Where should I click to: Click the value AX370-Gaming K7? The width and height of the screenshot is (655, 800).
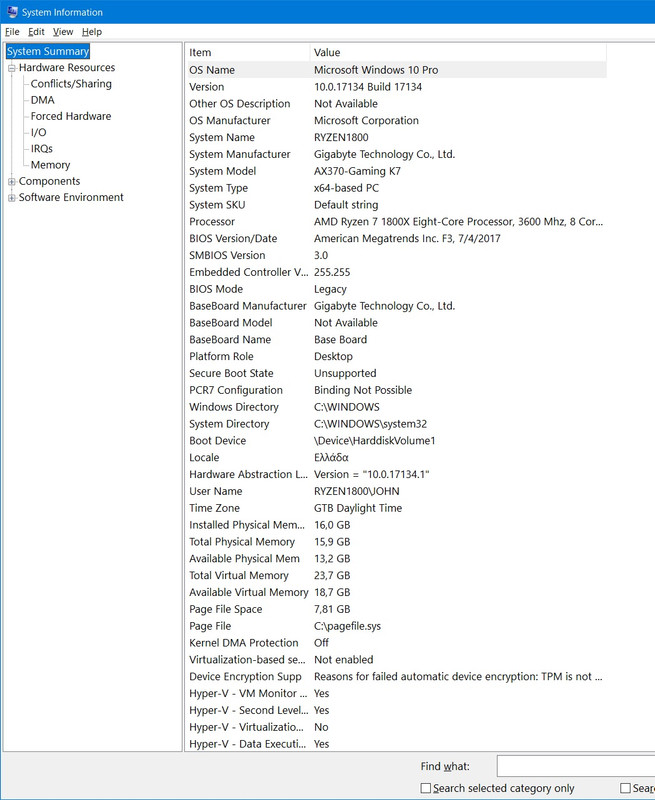357,171
